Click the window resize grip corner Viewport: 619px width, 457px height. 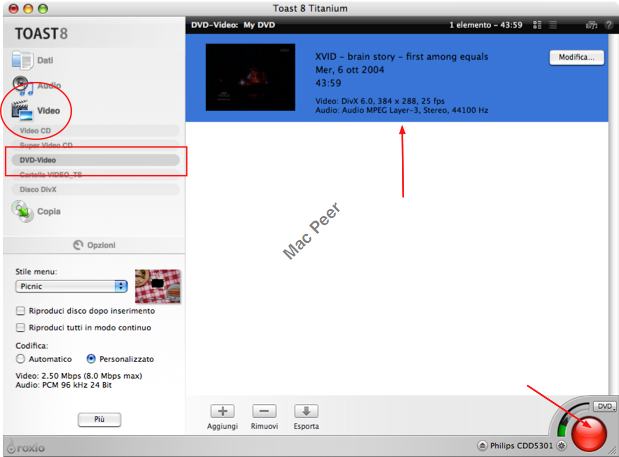coord(613,451)
